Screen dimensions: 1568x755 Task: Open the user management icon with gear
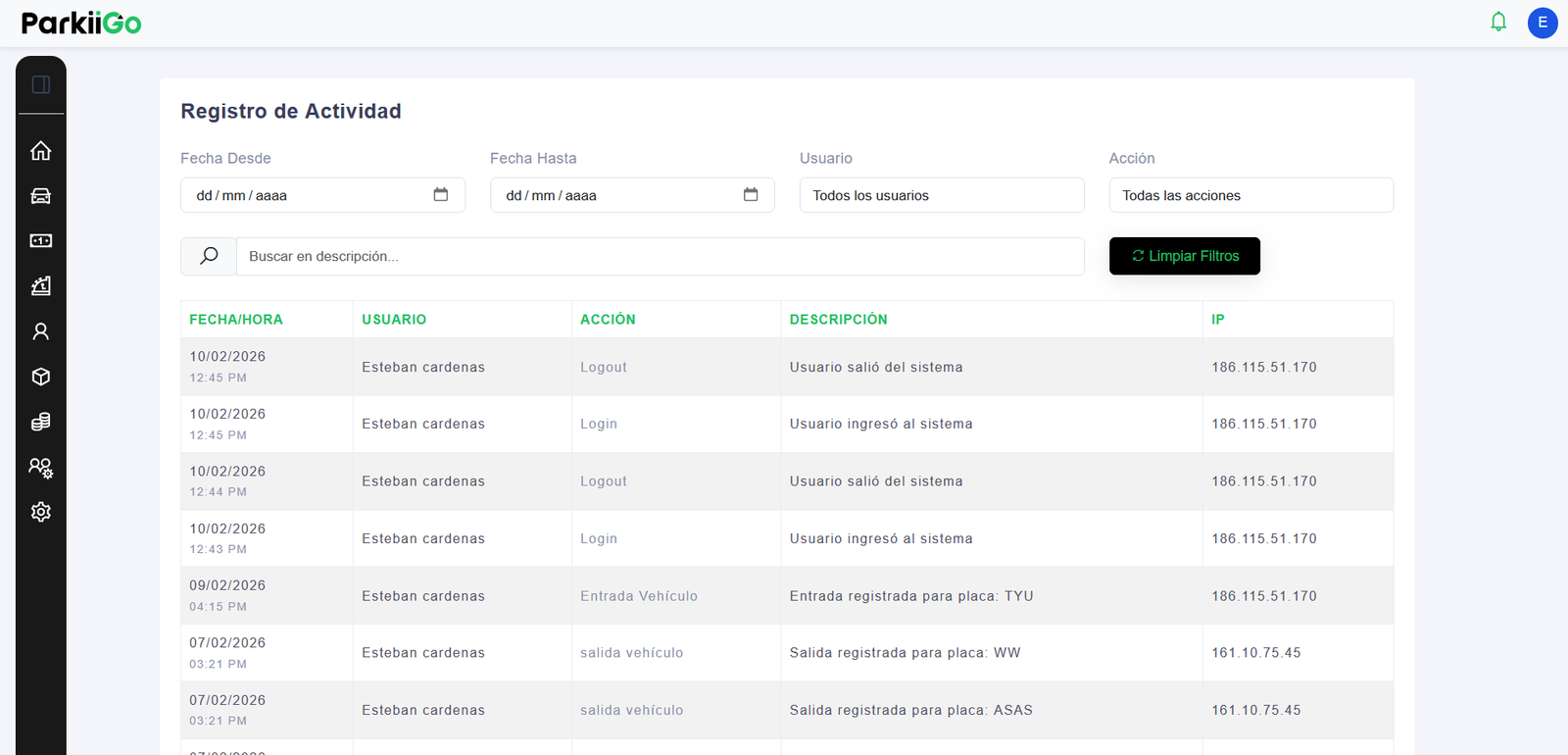coord(41,468)
